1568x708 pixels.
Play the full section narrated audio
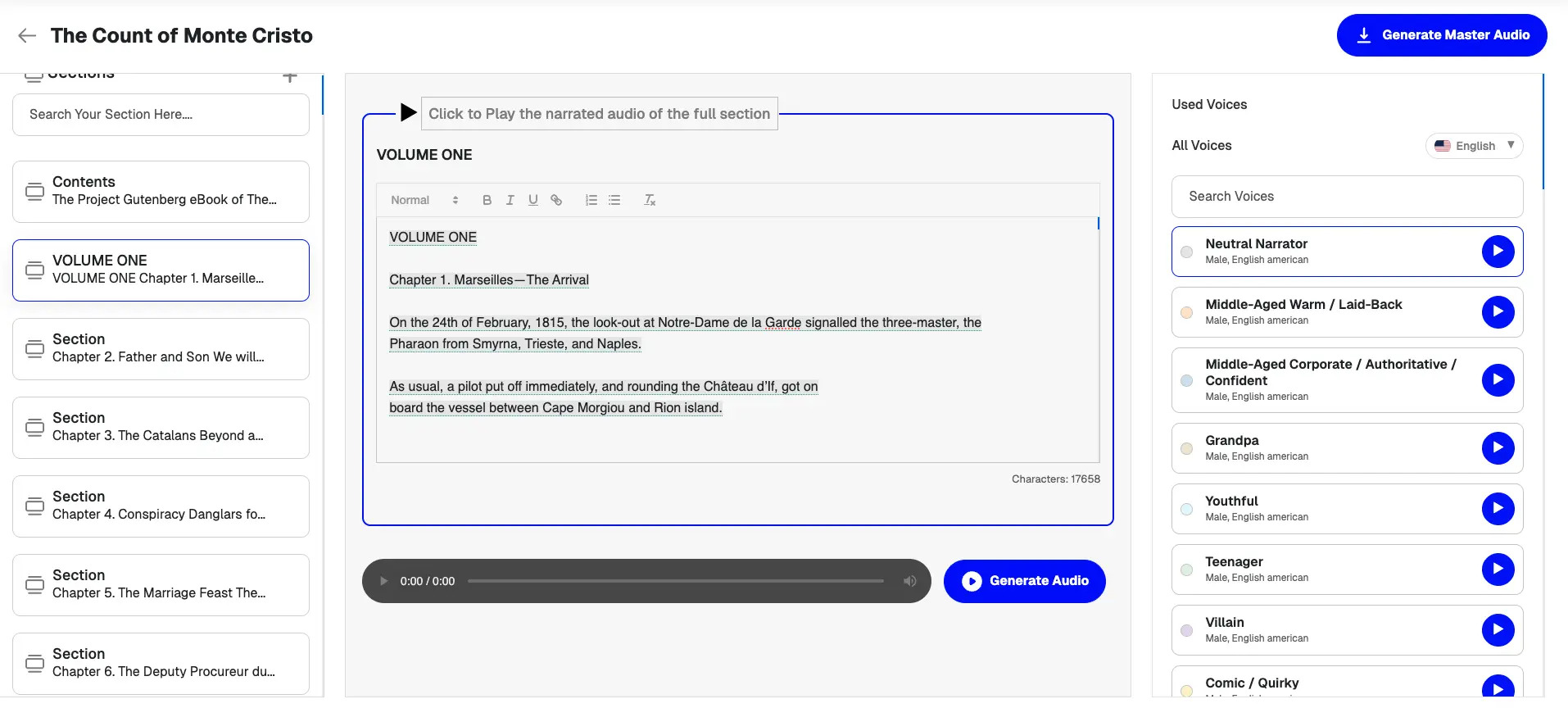(408, 113)
